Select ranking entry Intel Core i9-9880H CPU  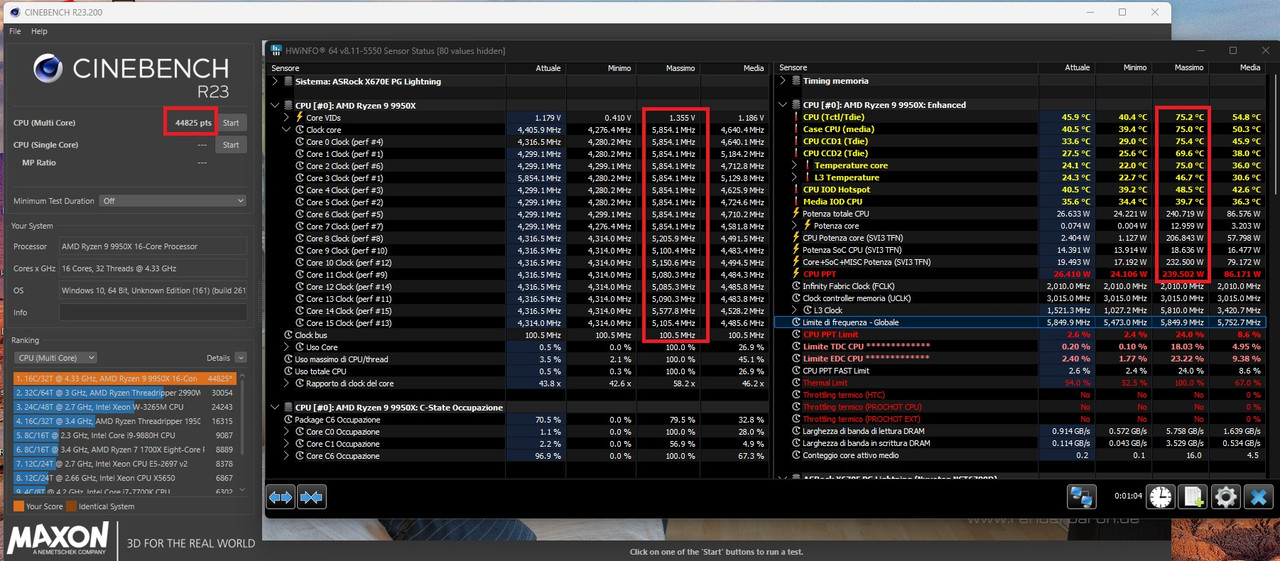click(125, 435)
